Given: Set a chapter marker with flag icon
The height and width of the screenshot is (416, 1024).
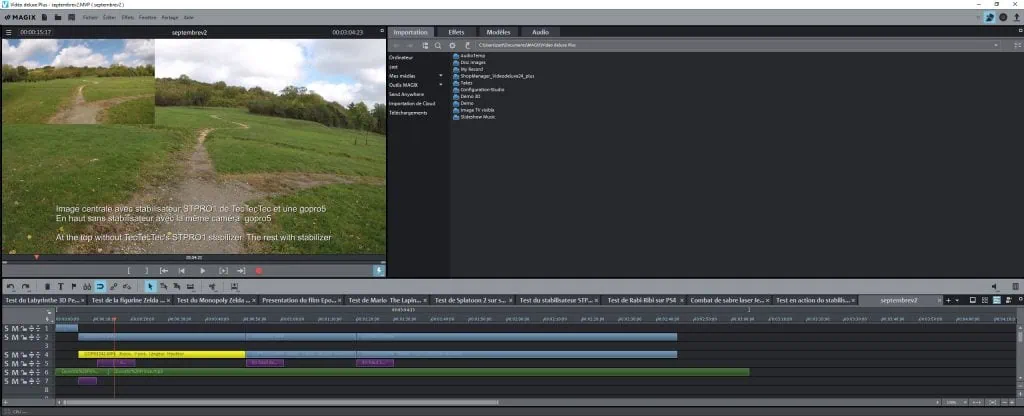Looking at the screenshot, I should coord(74,287).
